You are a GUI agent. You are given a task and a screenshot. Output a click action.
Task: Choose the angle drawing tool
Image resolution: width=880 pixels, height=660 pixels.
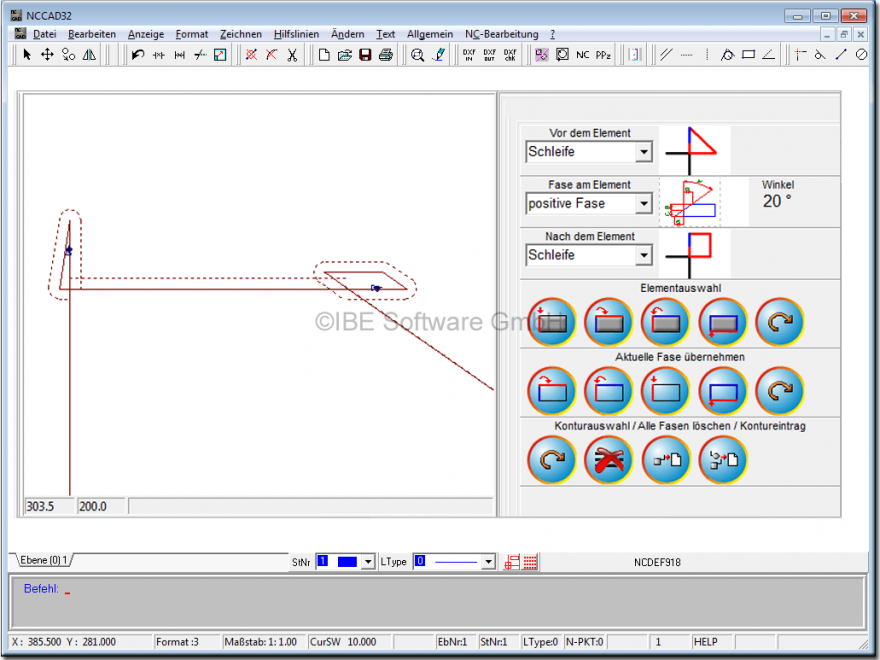[x=769, y=55]
